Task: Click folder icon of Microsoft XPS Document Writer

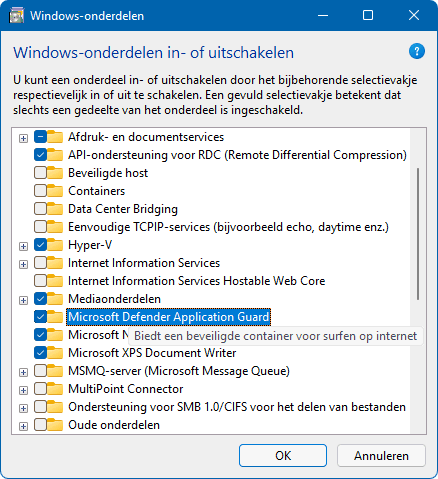Action: pos(55,353)
